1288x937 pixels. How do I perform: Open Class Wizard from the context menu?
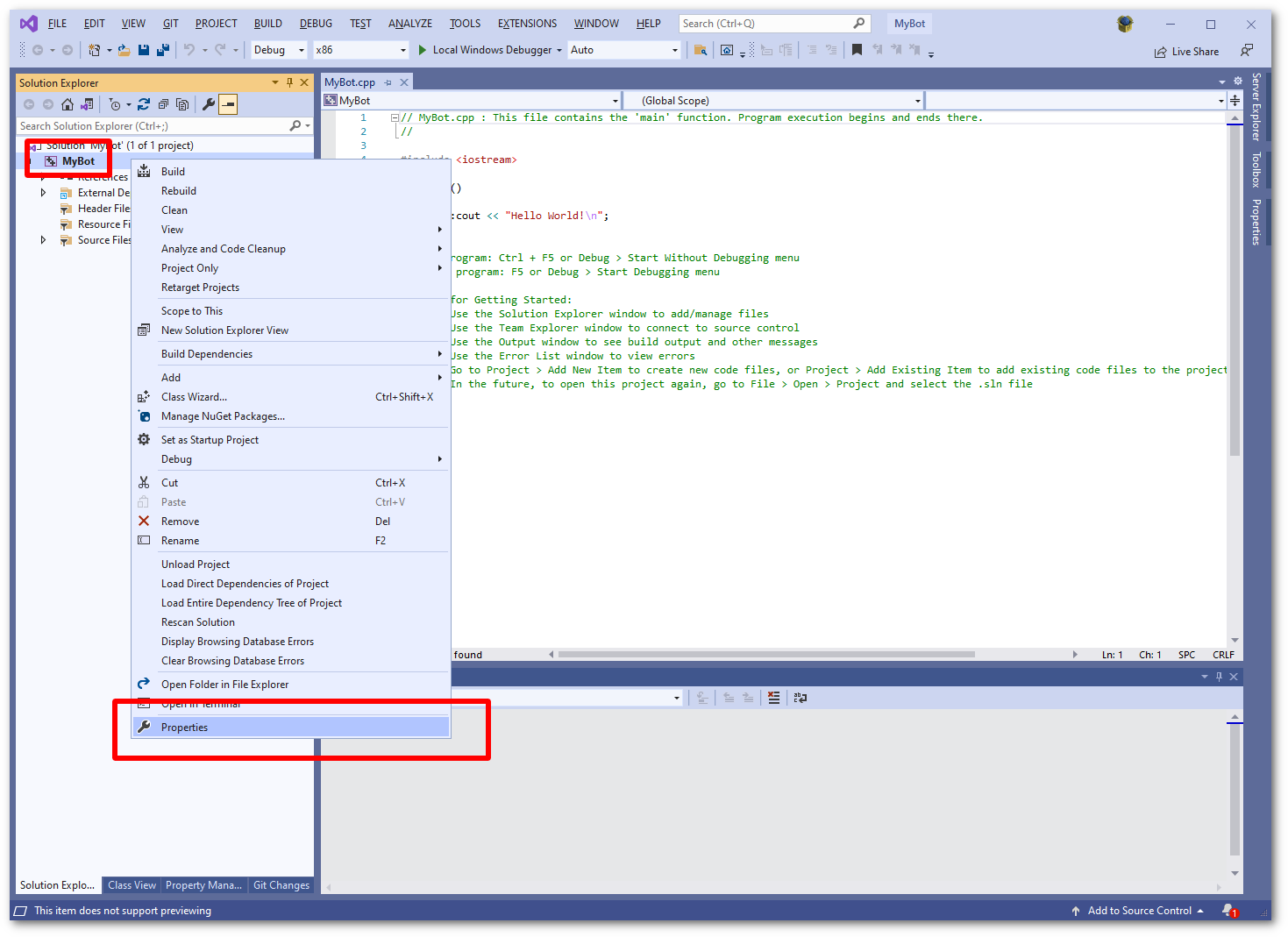[194, 396]
